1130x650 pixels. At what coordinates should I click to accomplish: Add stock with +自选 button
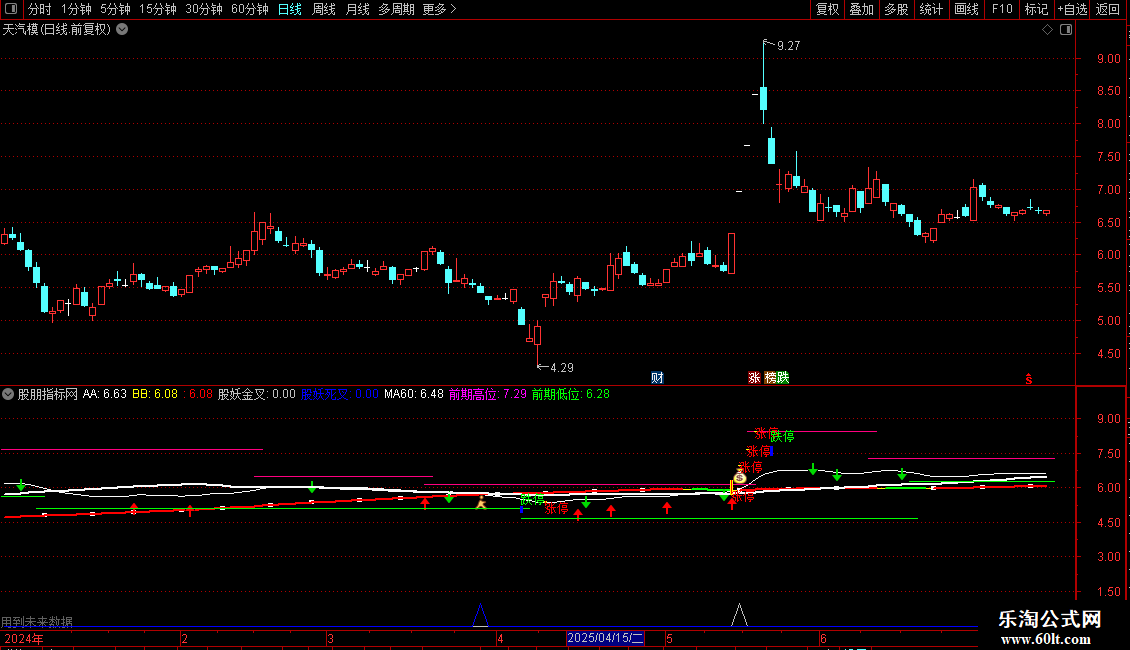[1072, 9]
